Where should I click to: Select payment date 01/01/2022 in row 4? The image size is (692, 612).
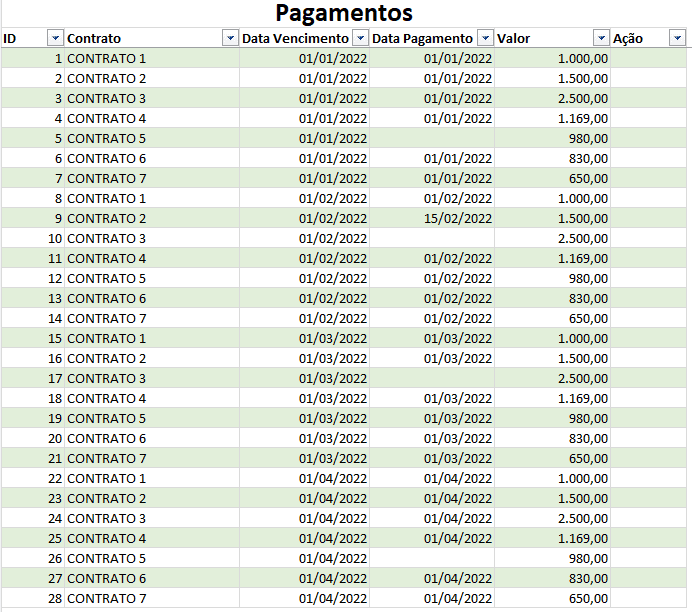pos(432,118)
